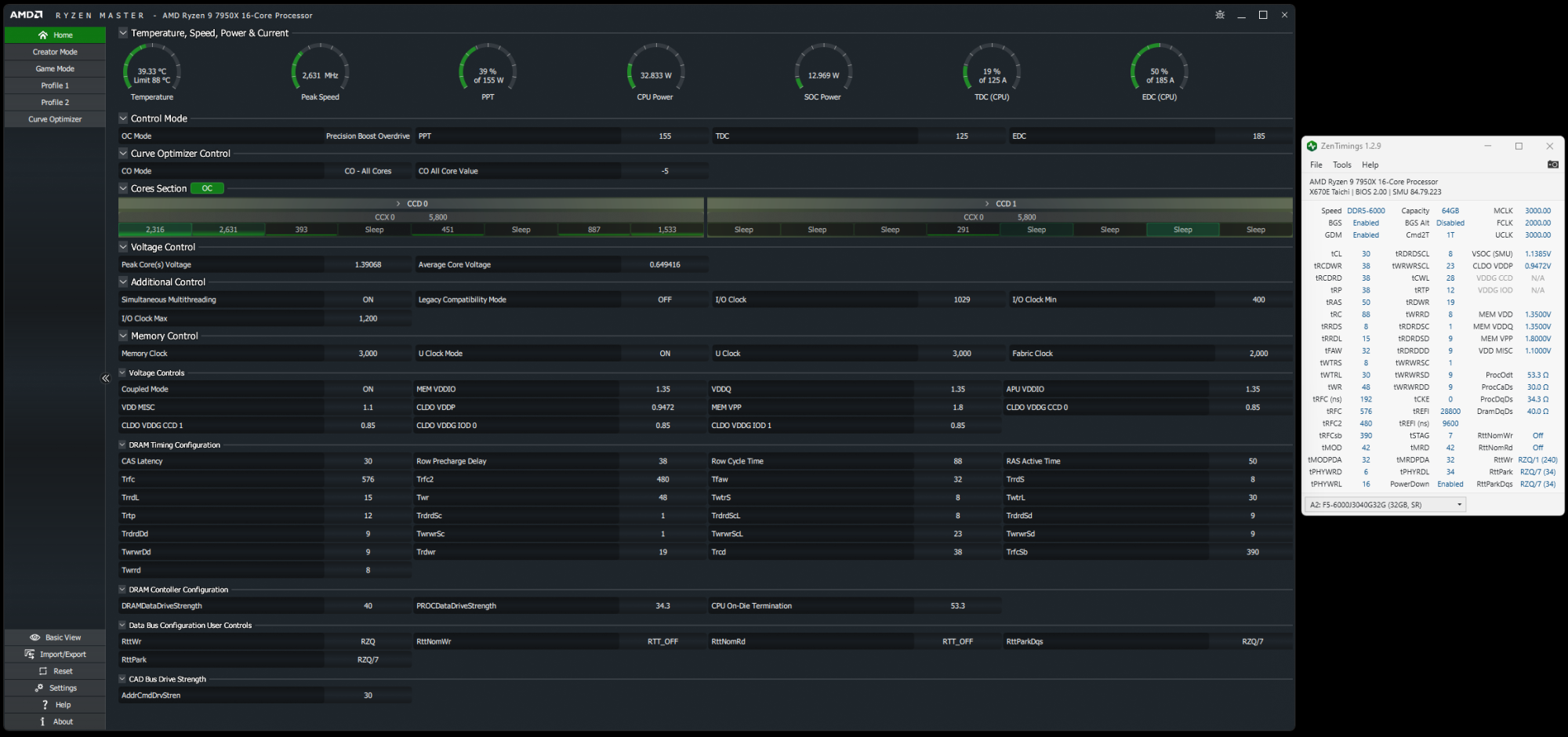
Task: Switch to Game Mode
Action: tap(54, 68)
